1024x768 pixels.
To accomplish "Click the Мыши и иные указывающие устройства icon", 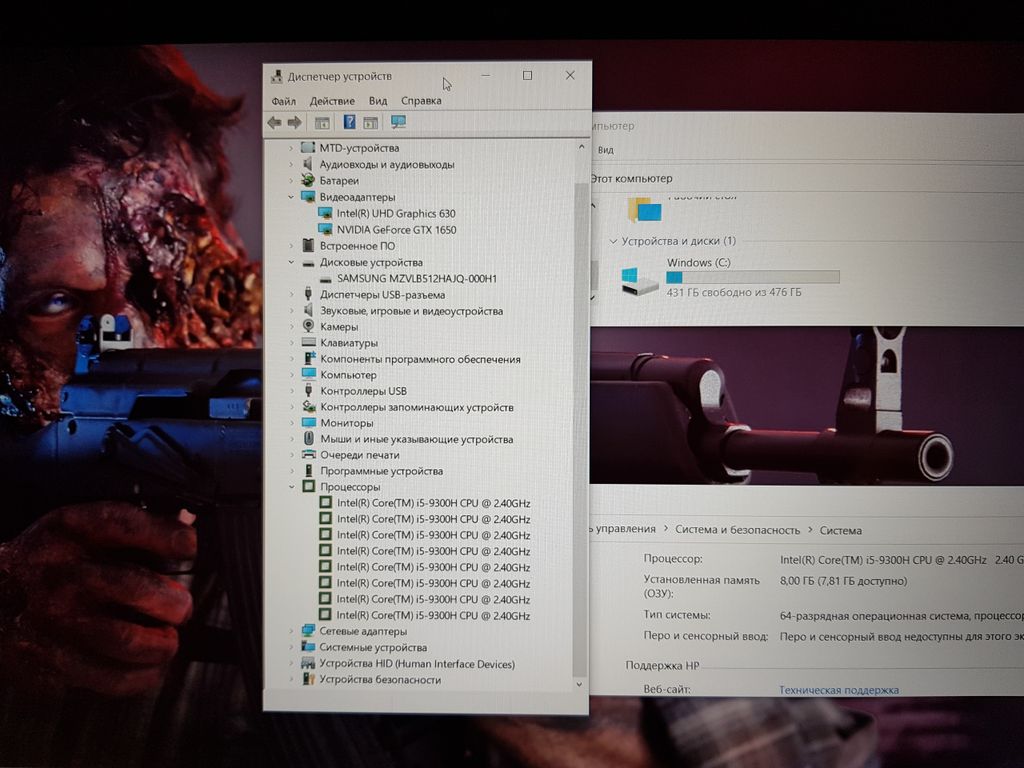I will tap(309, 439).
